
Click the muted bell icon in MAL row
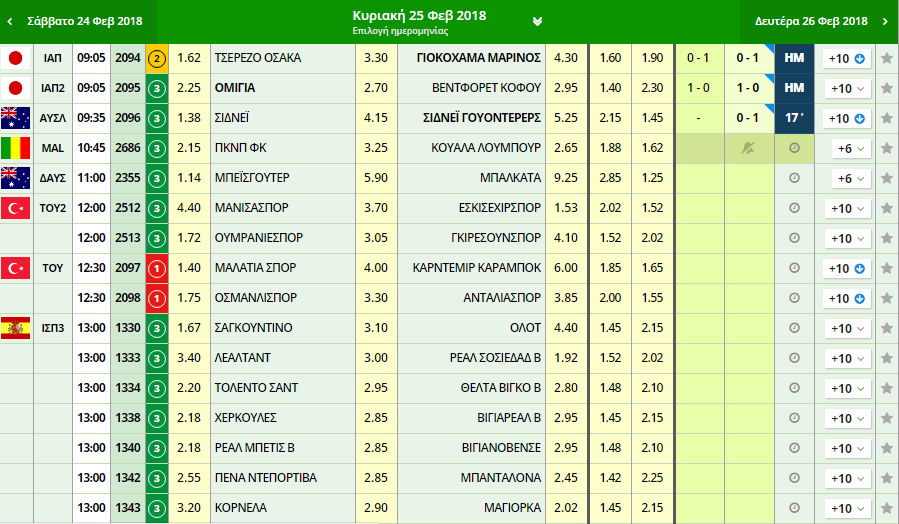(x=749, y=148)
